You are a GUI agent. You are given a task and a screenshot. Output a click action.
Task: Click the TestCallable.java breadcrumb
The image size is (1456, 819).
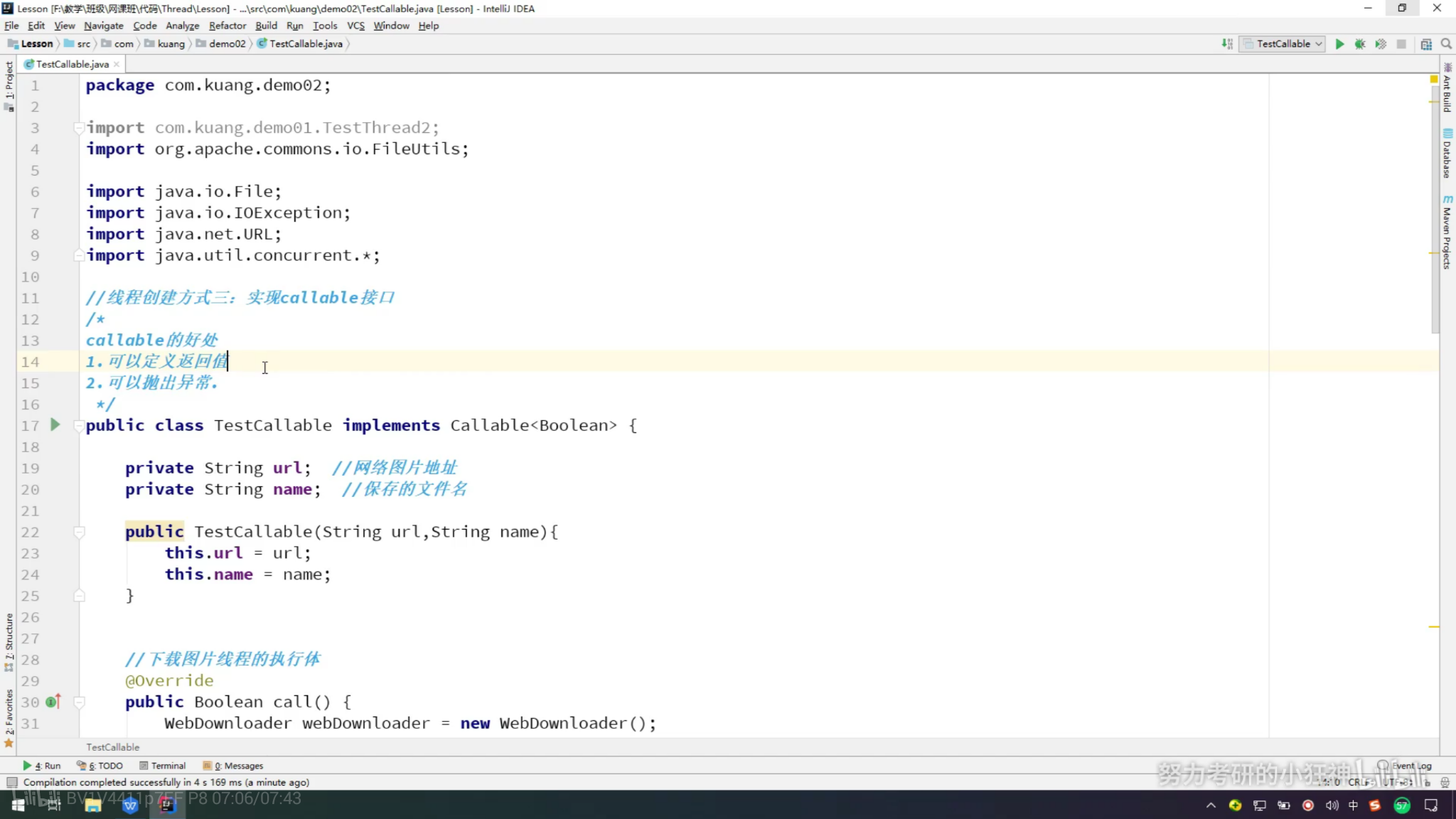pos(300,44)
